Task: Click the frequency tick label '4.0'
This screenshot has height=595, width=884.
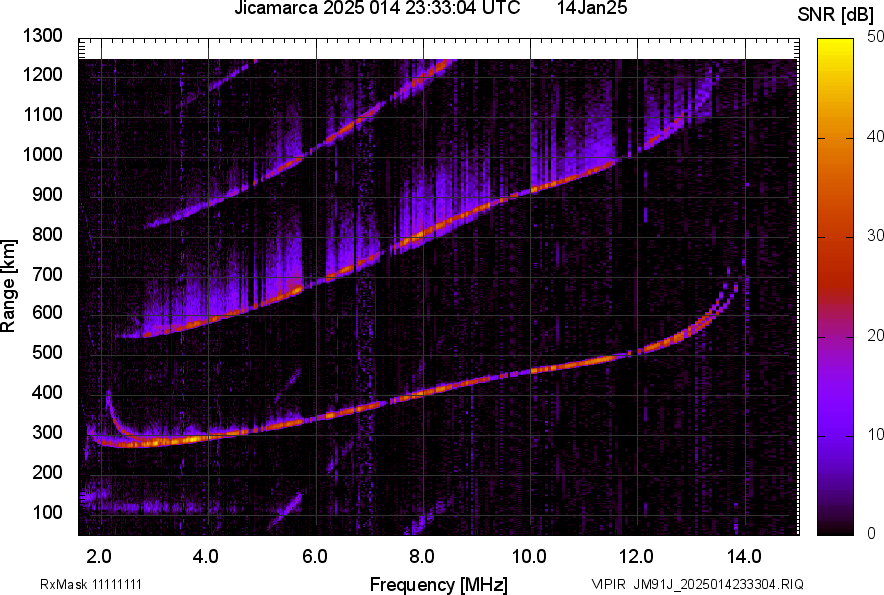Action: 206,557
